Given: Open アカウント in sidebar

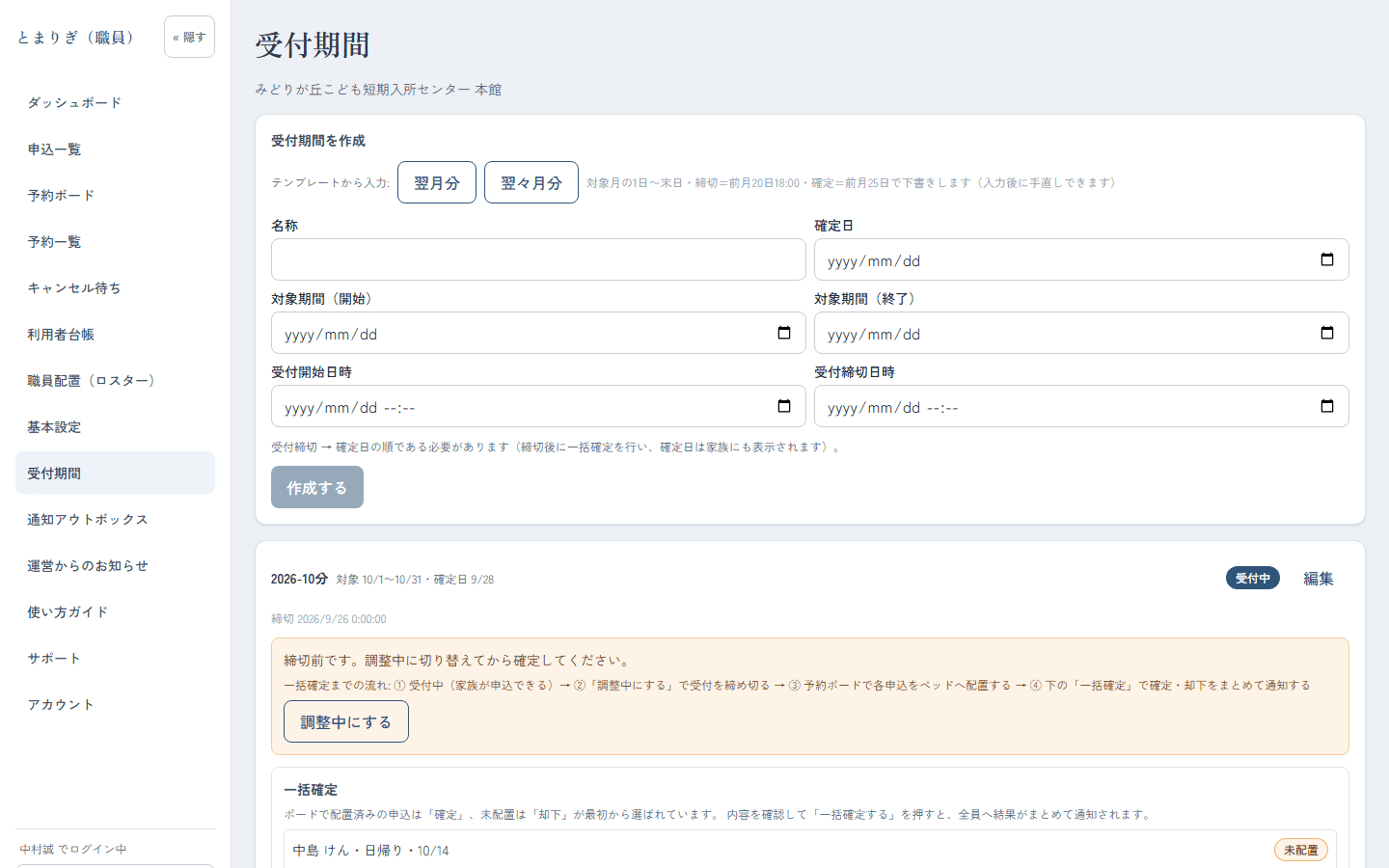Looking at the screenshot, I should 115,704.
